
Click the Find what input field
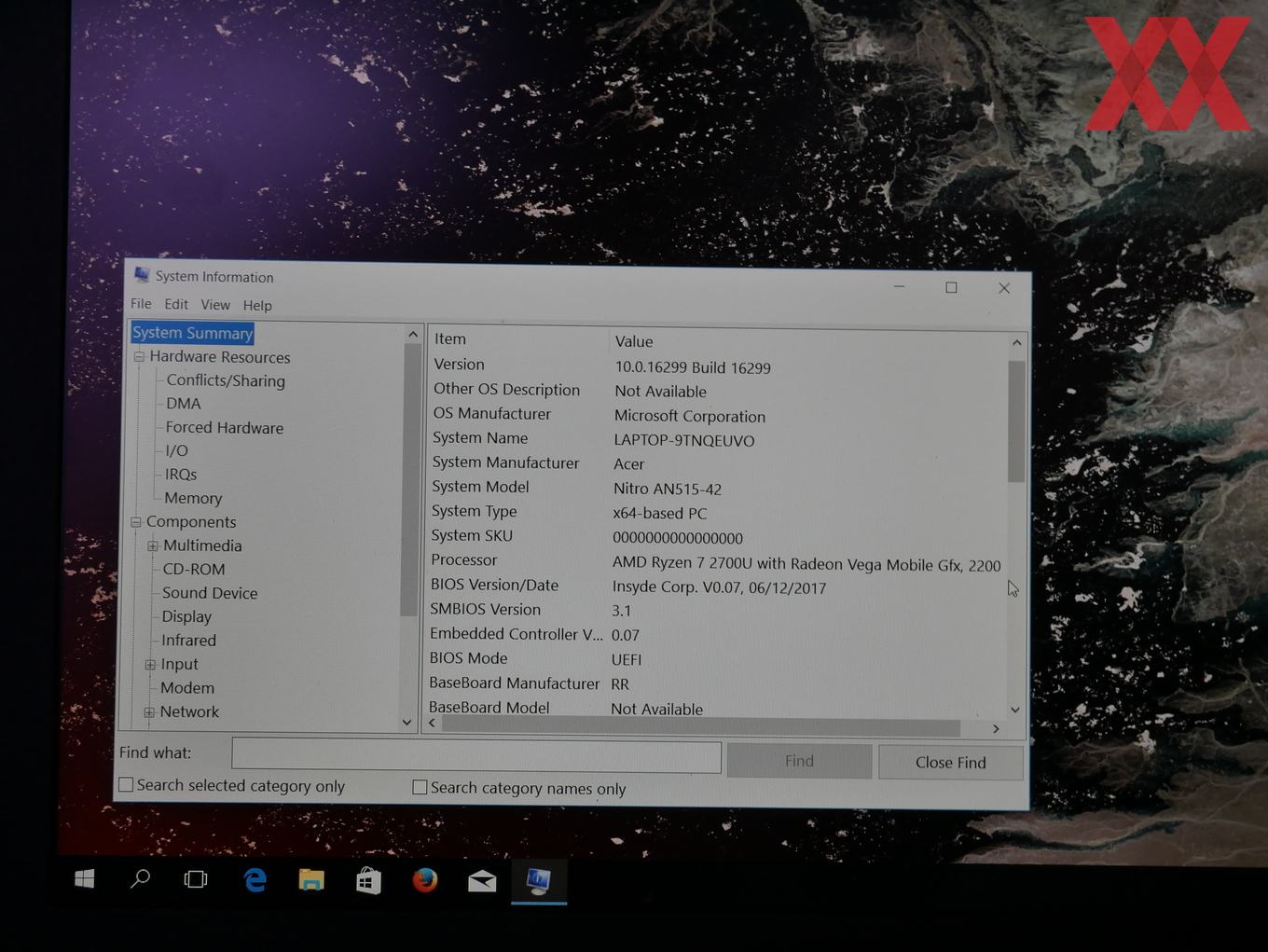(x=476, y=756)
